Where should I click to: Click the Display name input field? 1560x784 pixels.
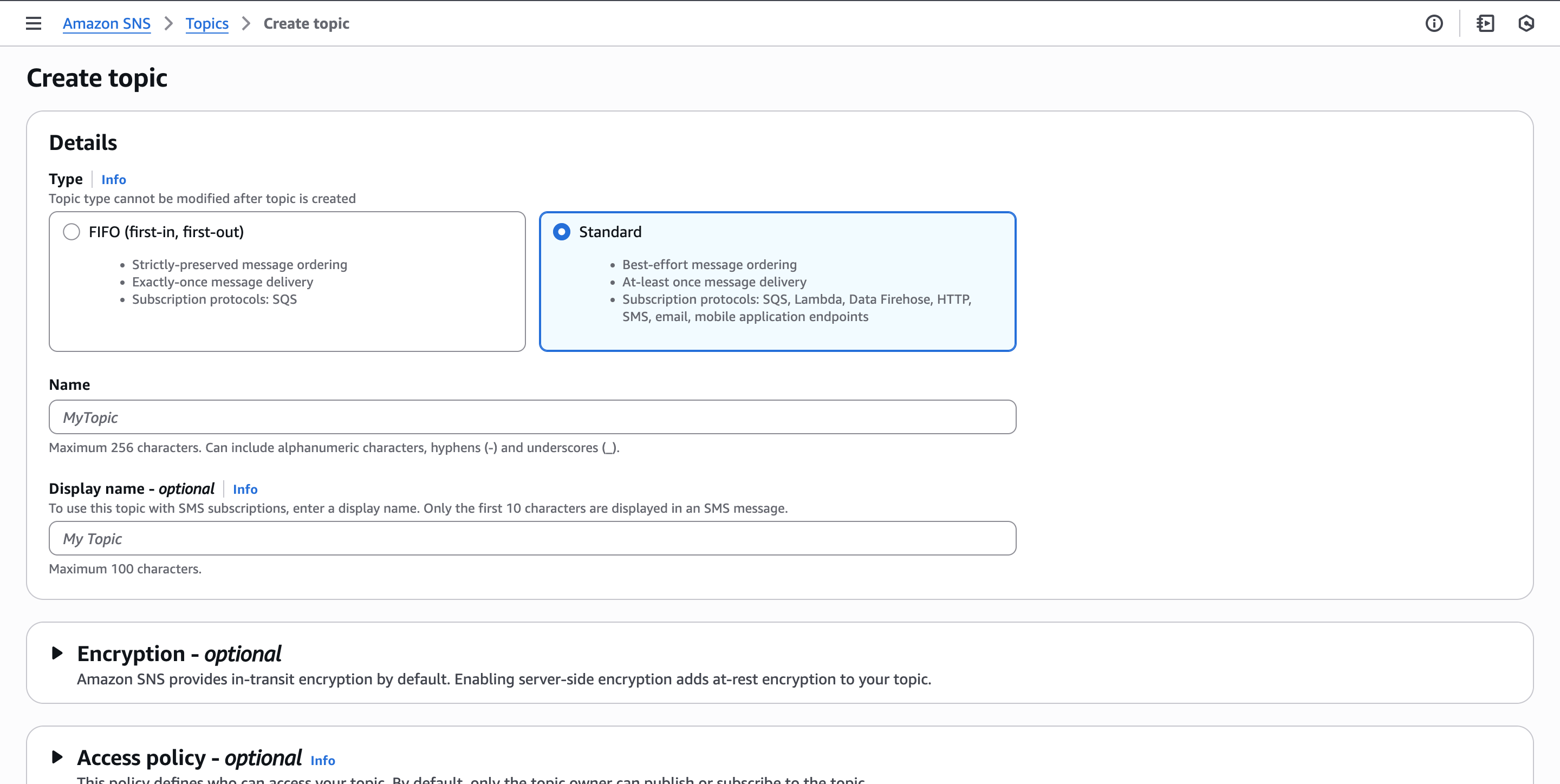532,538
